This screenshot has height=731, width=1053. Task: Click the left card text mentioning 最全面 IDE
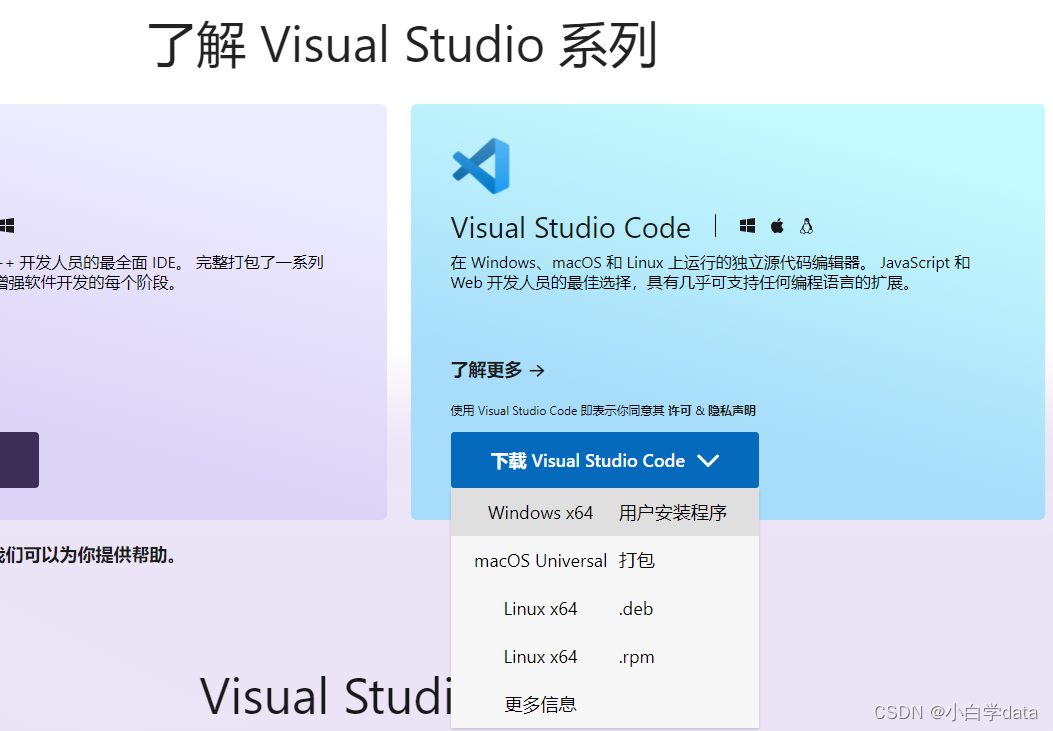161,273
